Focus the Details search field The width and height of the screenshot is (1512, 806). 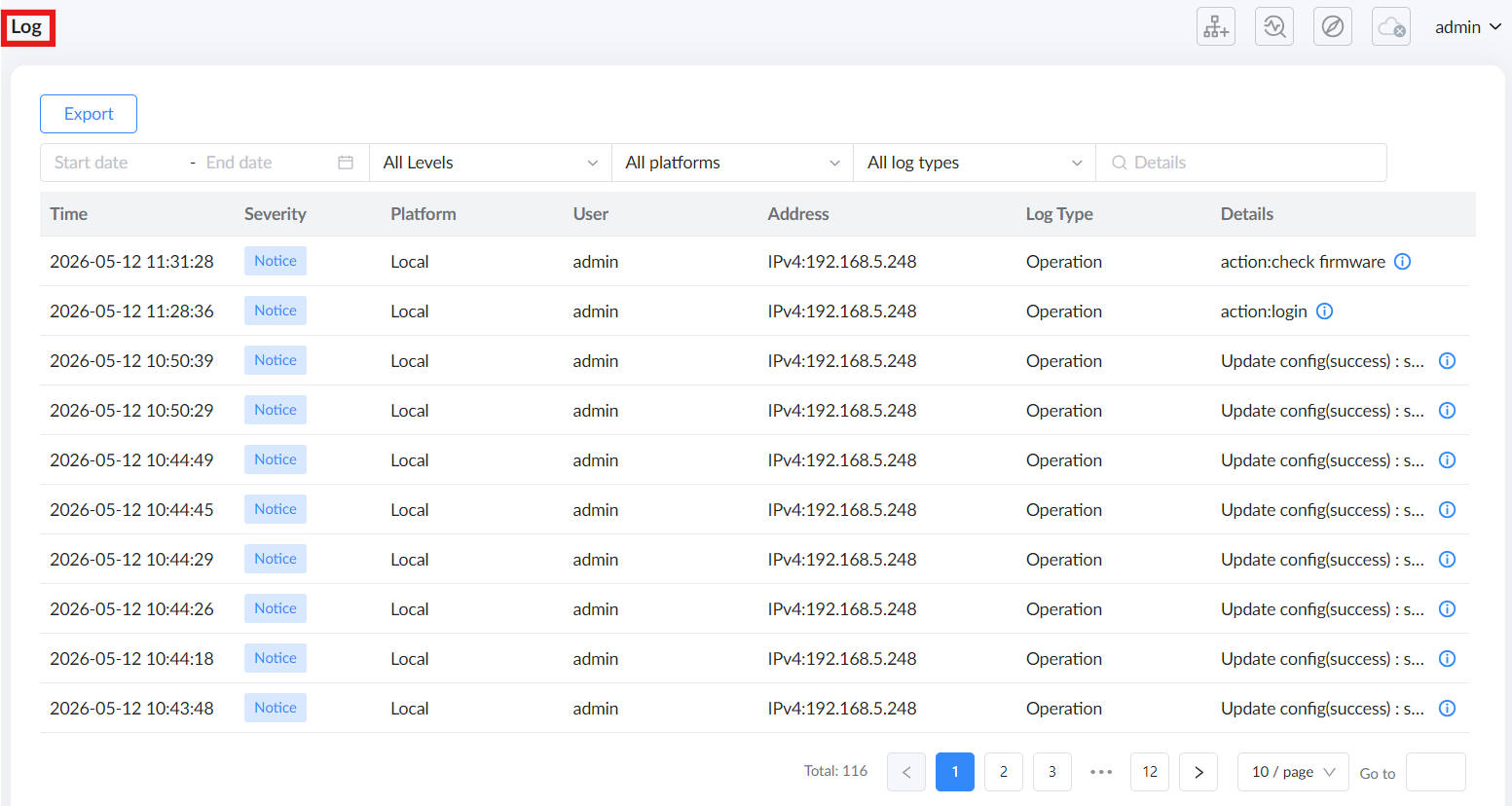pyautogui.click(x=1241, y=163)
